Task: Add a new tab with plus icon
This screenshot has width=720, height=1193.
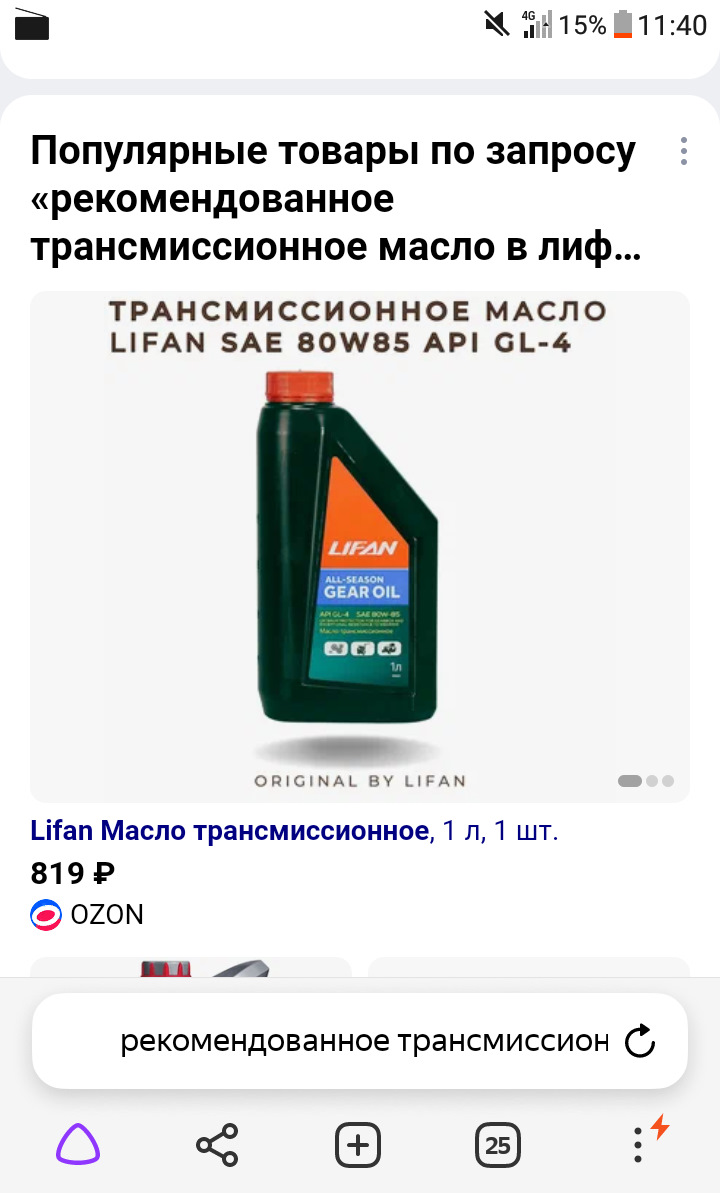Action: [358, 1144]
